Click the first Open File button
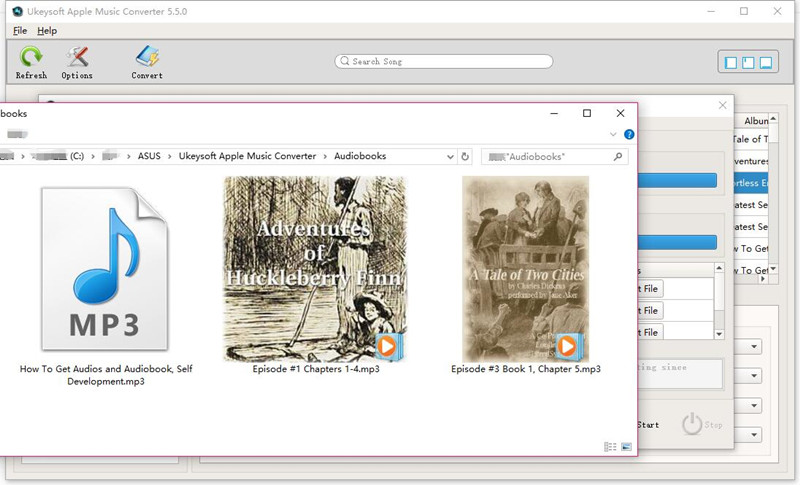Screen dimensions: 800x485 point(650,289)
